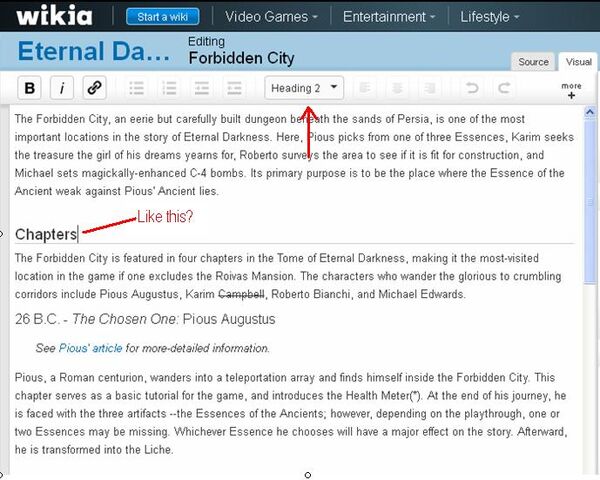Apply bulleted list formatting

pos(136,88)
